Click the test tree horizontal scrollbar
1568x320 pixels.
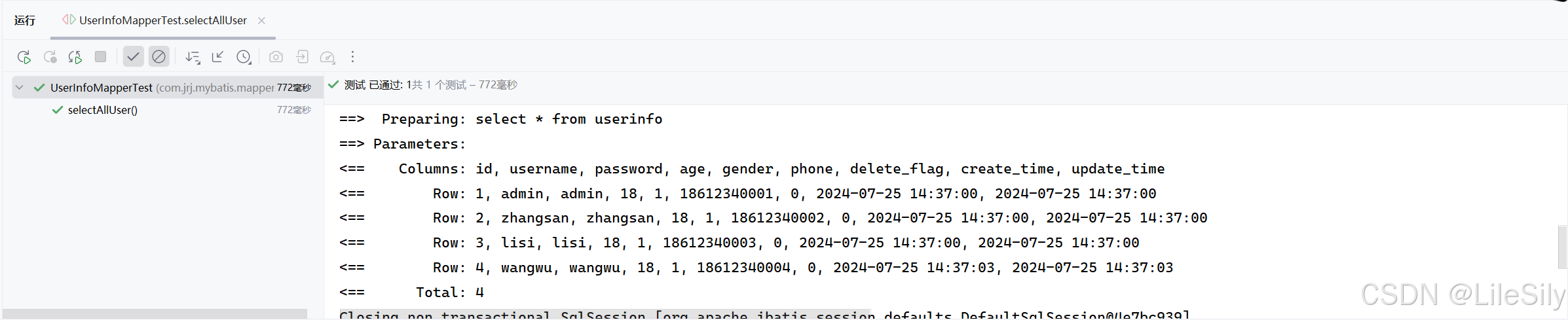155,314
